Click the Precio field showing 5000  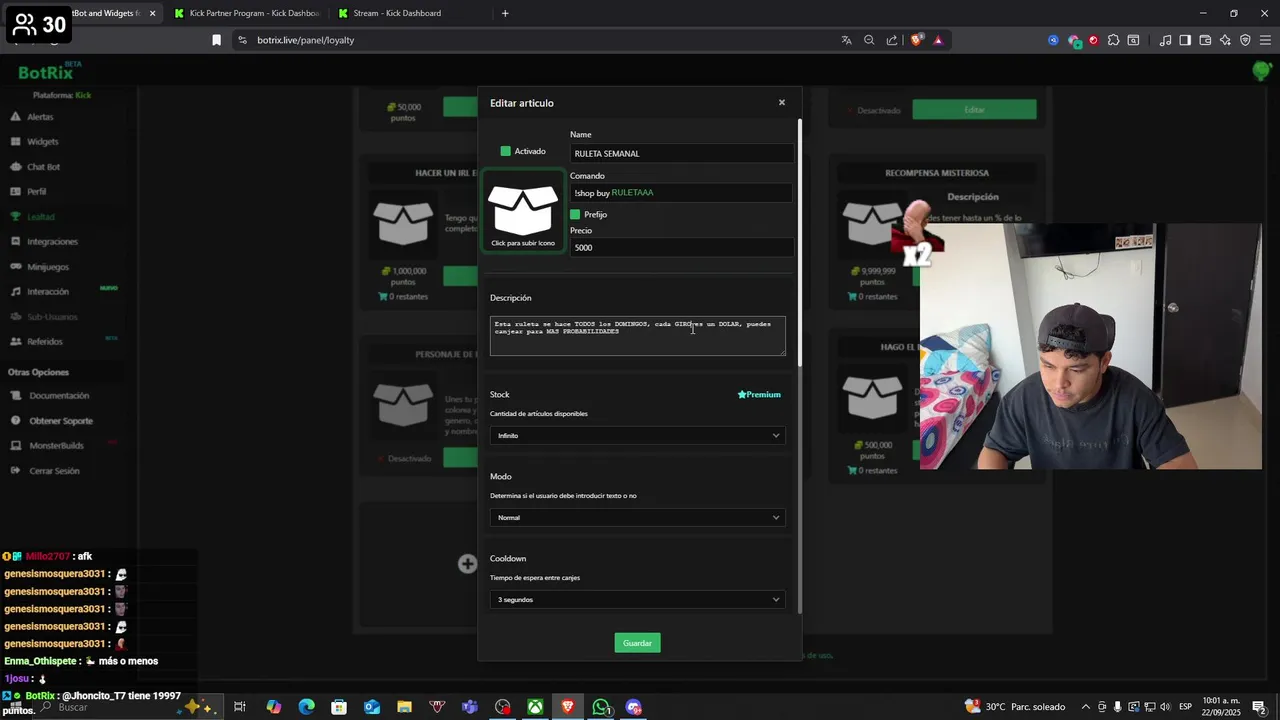682,247
